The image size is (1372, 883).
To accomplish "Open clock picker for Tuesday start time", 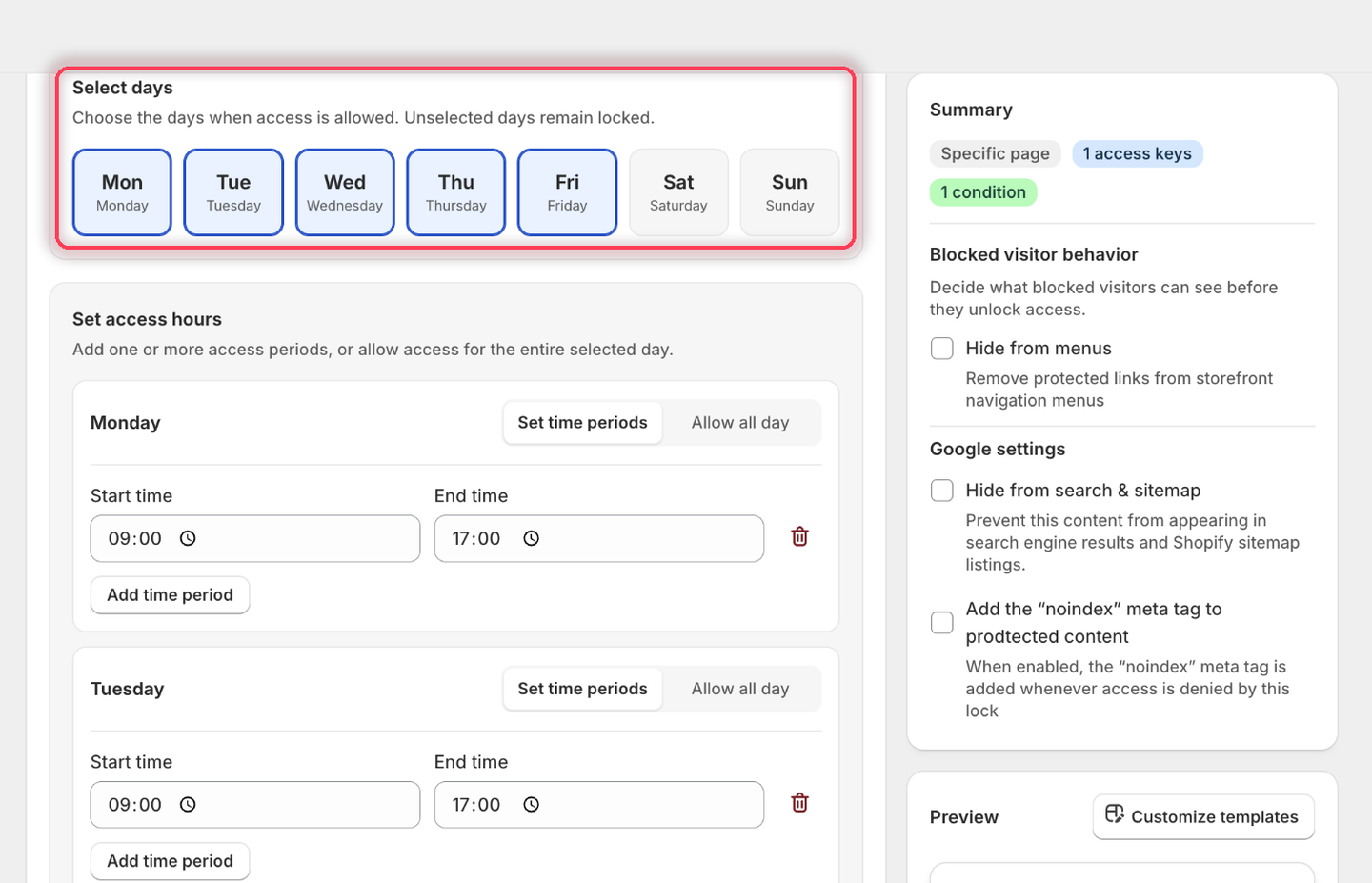I will (189, 805).
